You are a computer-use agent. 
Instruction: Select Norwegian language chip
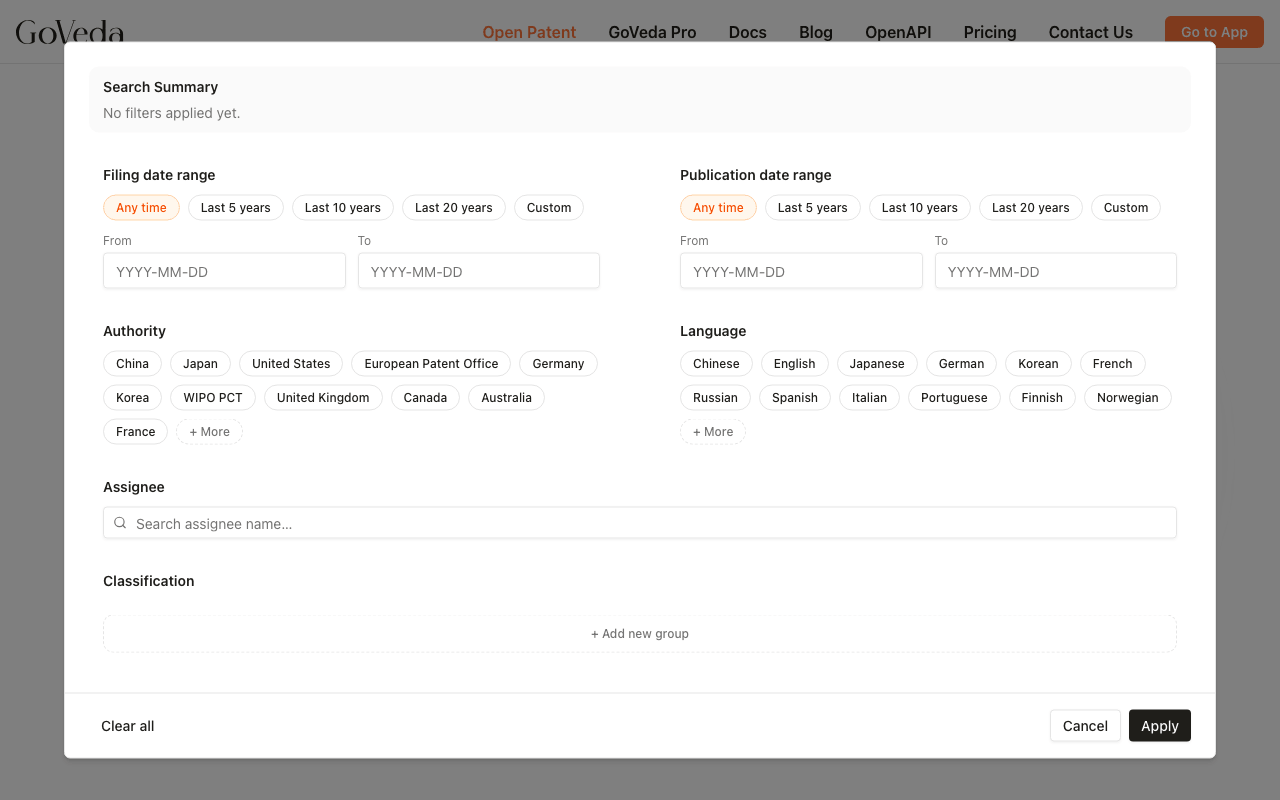(x=1127, y=398)
